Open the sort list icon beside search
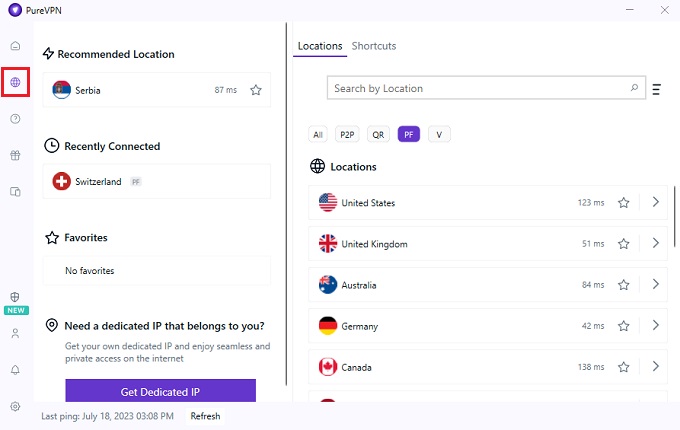The width and height of the screenshot is (680, 430). tap(657, 89)
